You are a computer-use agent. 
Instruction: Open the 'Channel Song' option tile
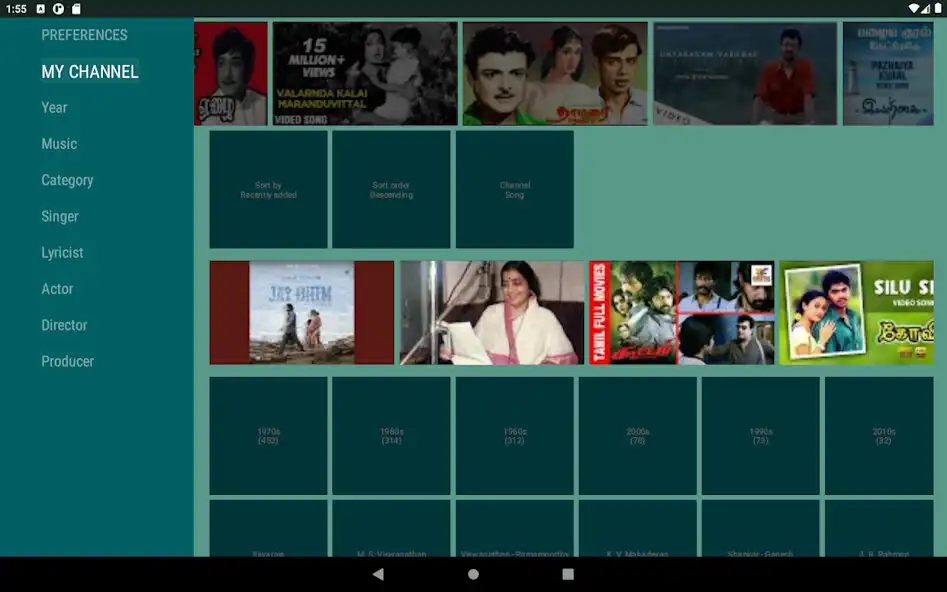click(515, 190)
